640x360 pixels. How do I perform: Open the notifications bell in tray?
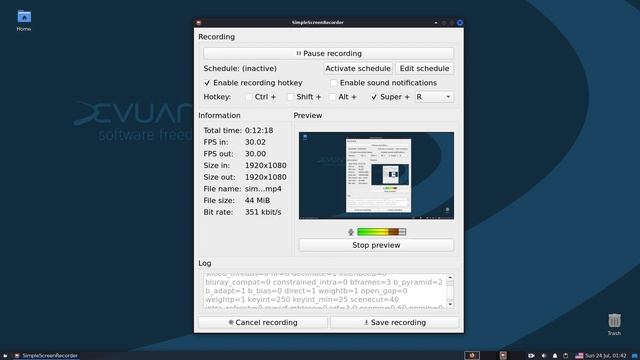555,356
